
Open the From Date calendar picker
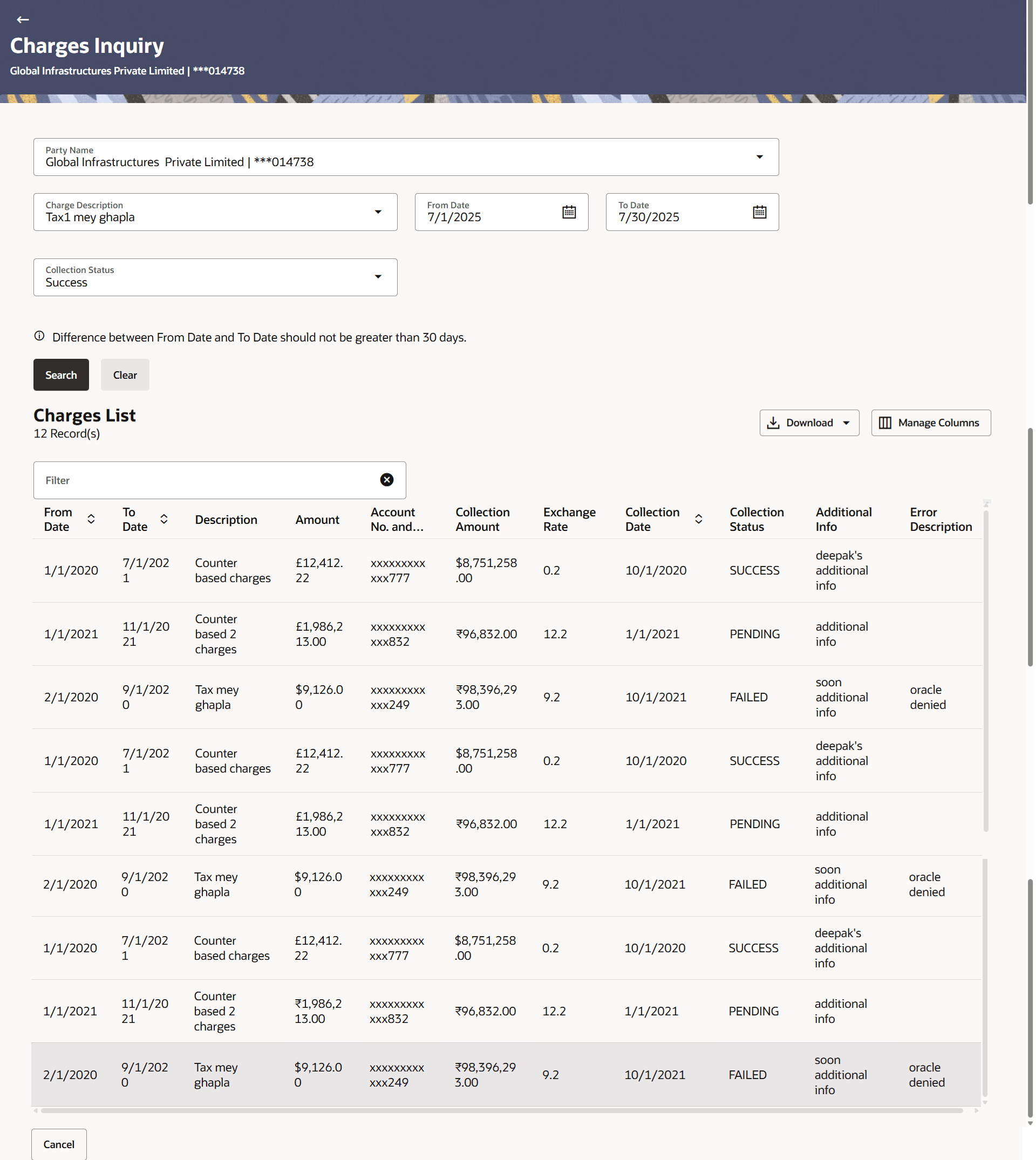coord(569,211)
